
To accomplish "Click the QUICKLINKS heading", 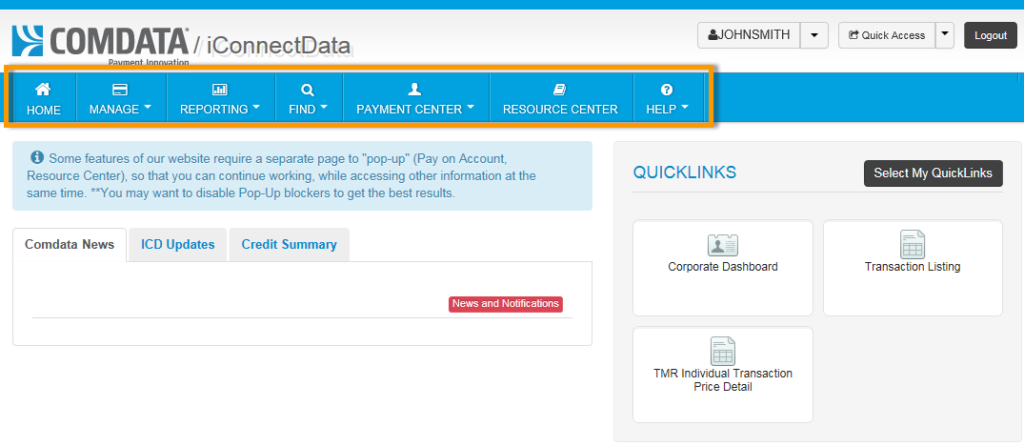I will 684,173.
